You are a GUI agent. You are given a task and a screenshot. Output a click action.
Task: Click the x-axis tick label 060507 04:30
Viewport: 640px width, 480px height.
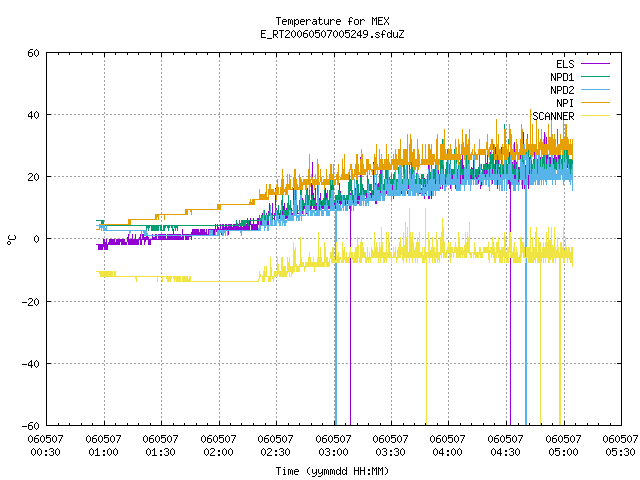(506, 446)
